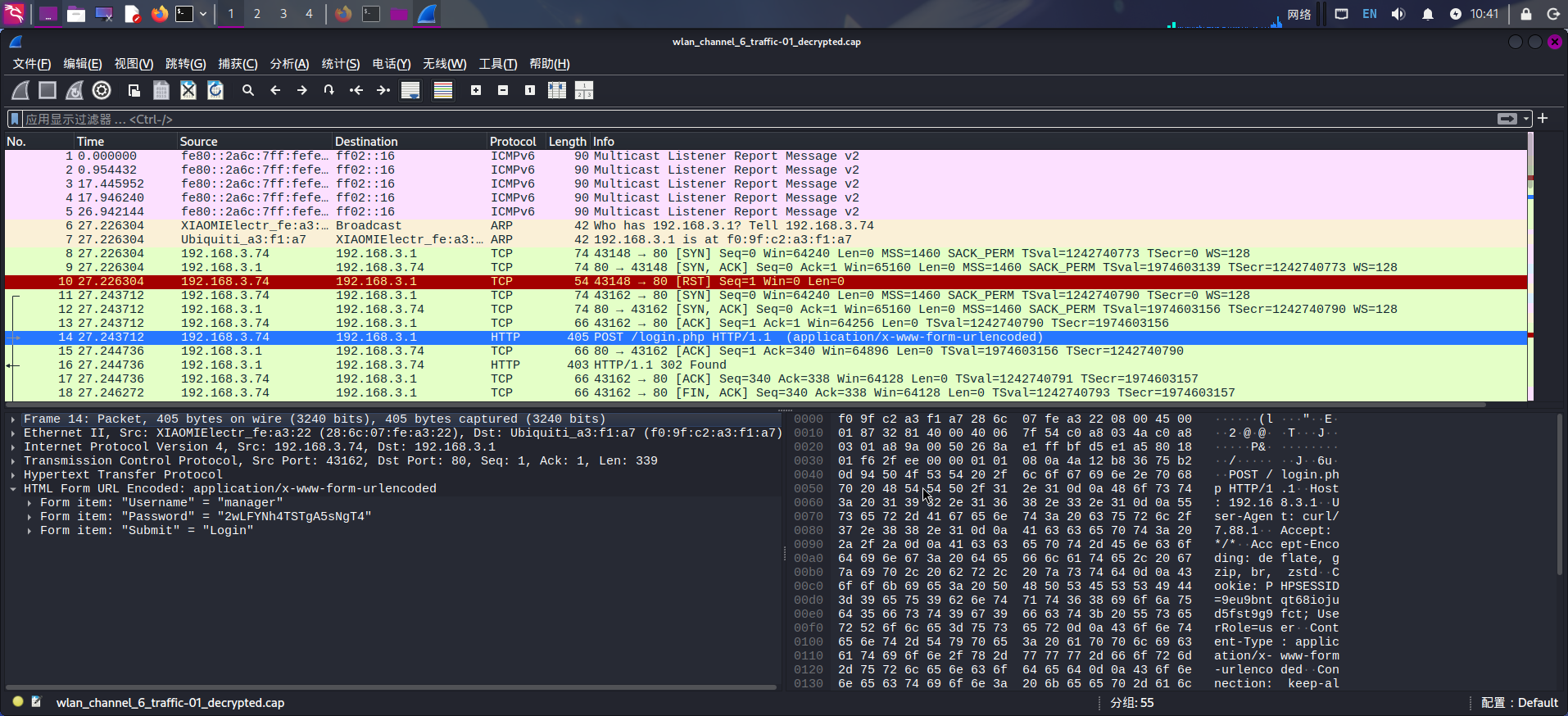Add a display filter button
1568x716 pixels.
tap(1543, 119)
